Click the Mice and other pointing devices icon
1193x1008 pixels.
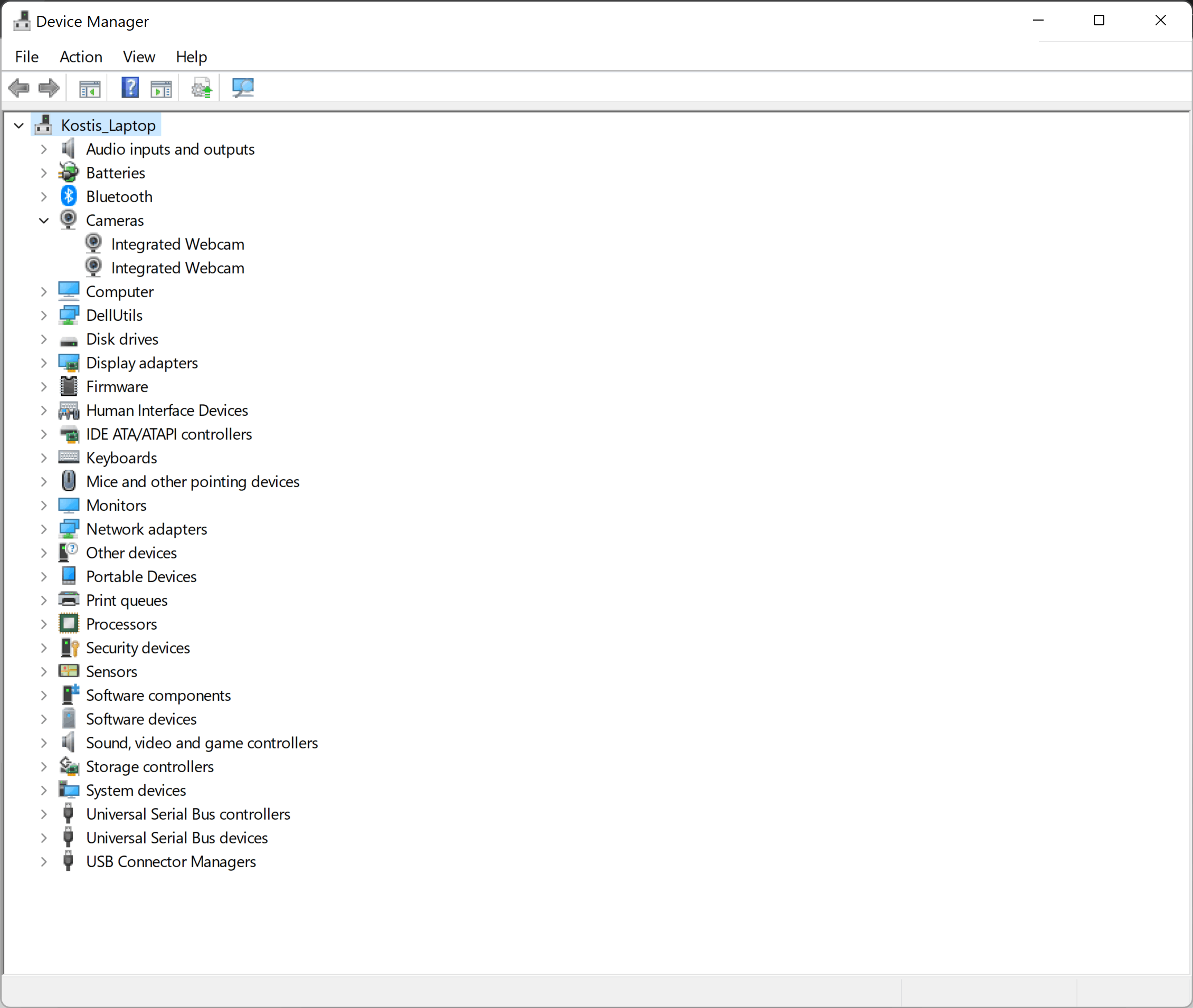(69, 481)
